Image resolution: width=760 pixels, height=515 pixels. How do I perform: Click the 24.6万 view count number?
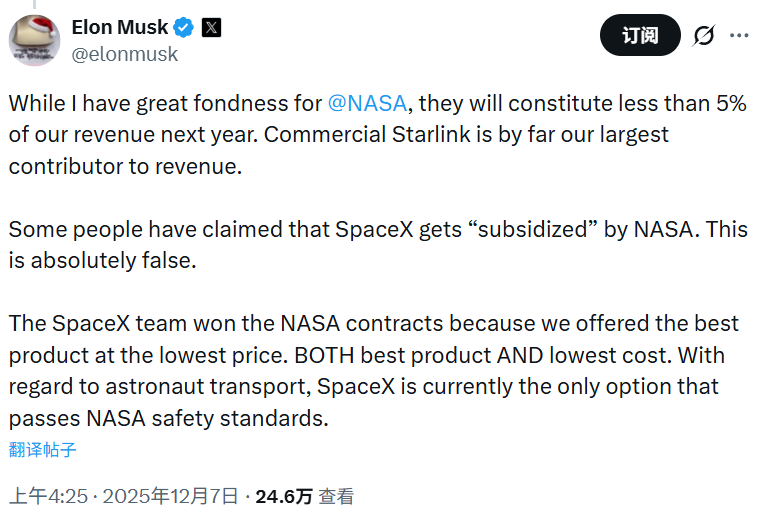point(284,496)
